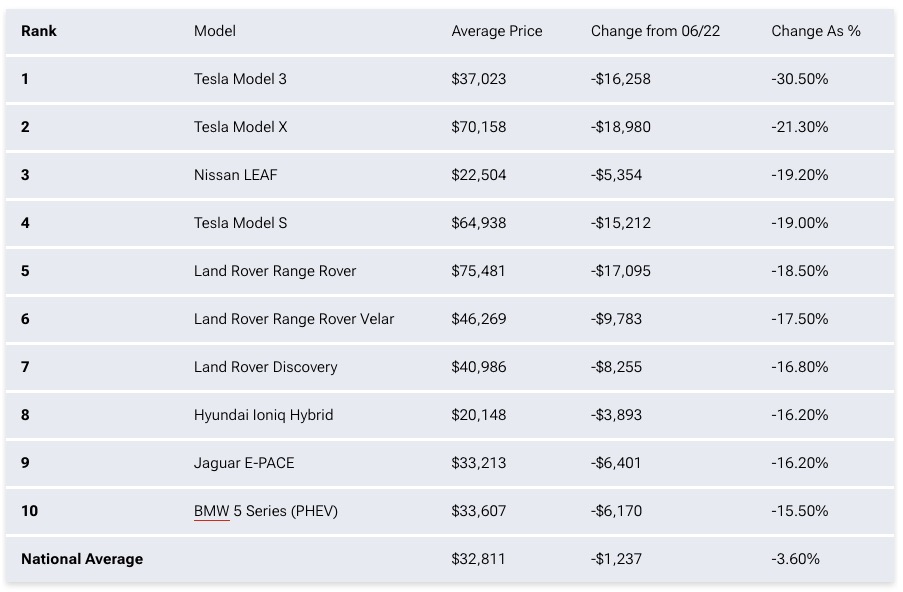The width and height of the screenshot is (903, 592).
Task: Click the National Average row label
Action: (x=82, y=559)
